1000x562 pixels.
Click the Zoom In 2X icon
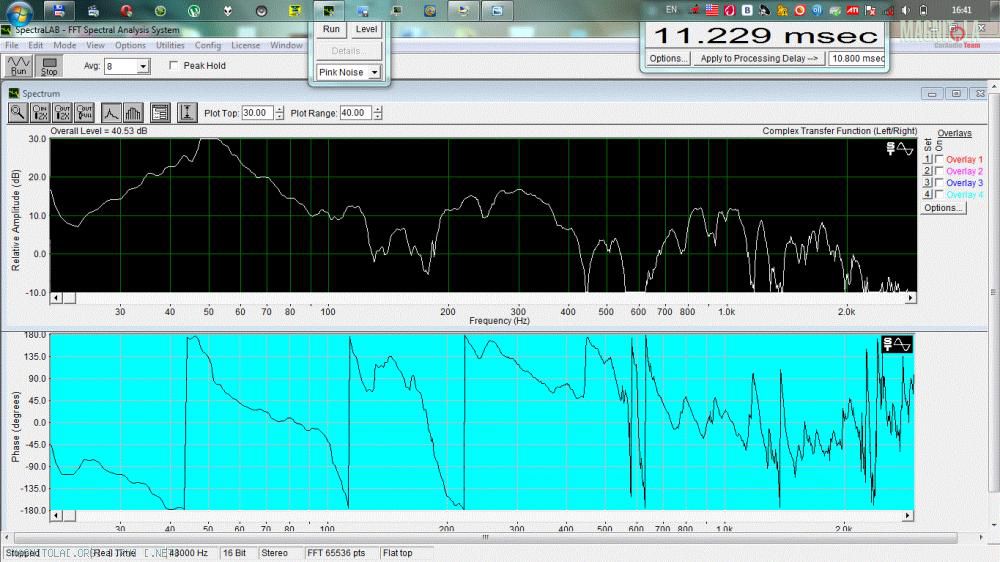[x=40, y=113]
